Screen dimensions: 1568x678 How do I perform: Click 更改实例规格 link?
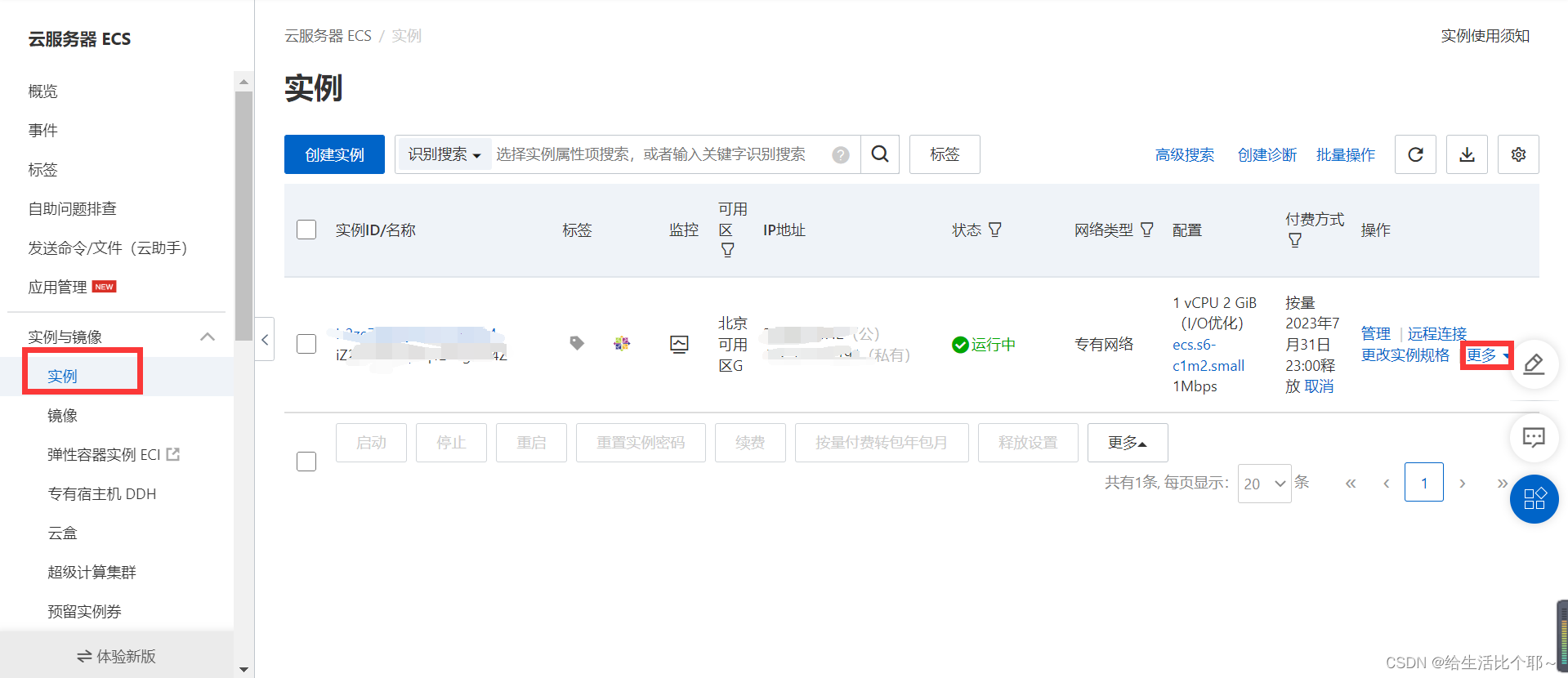[1405, 355]
